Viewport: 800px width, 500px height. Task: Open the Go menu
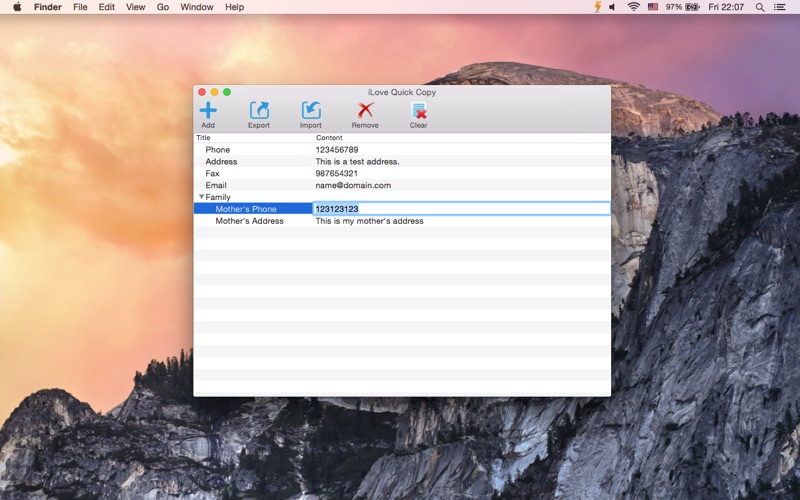[x=163, y=7]
